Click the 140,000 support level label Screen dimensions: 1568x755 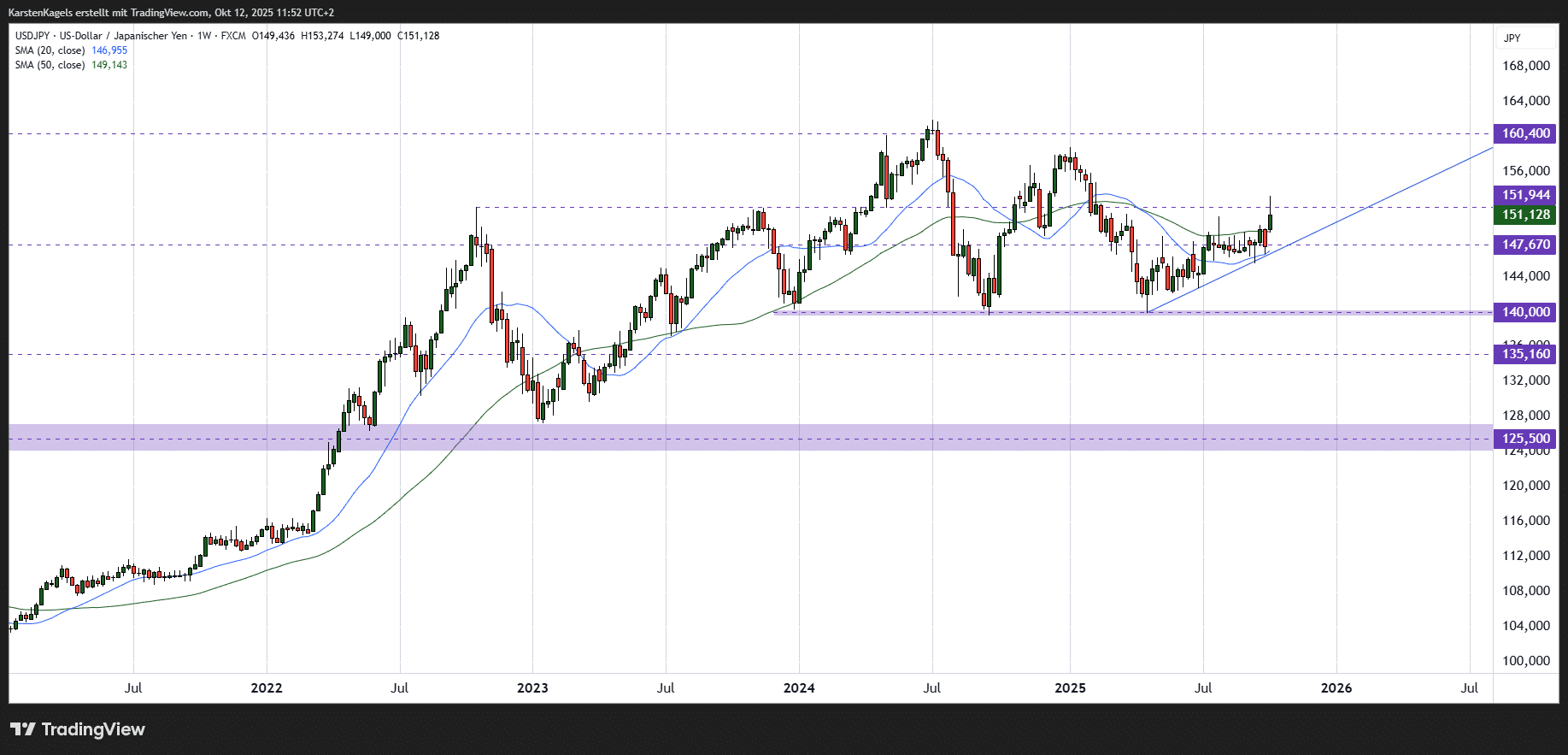tap(1525, 312)
